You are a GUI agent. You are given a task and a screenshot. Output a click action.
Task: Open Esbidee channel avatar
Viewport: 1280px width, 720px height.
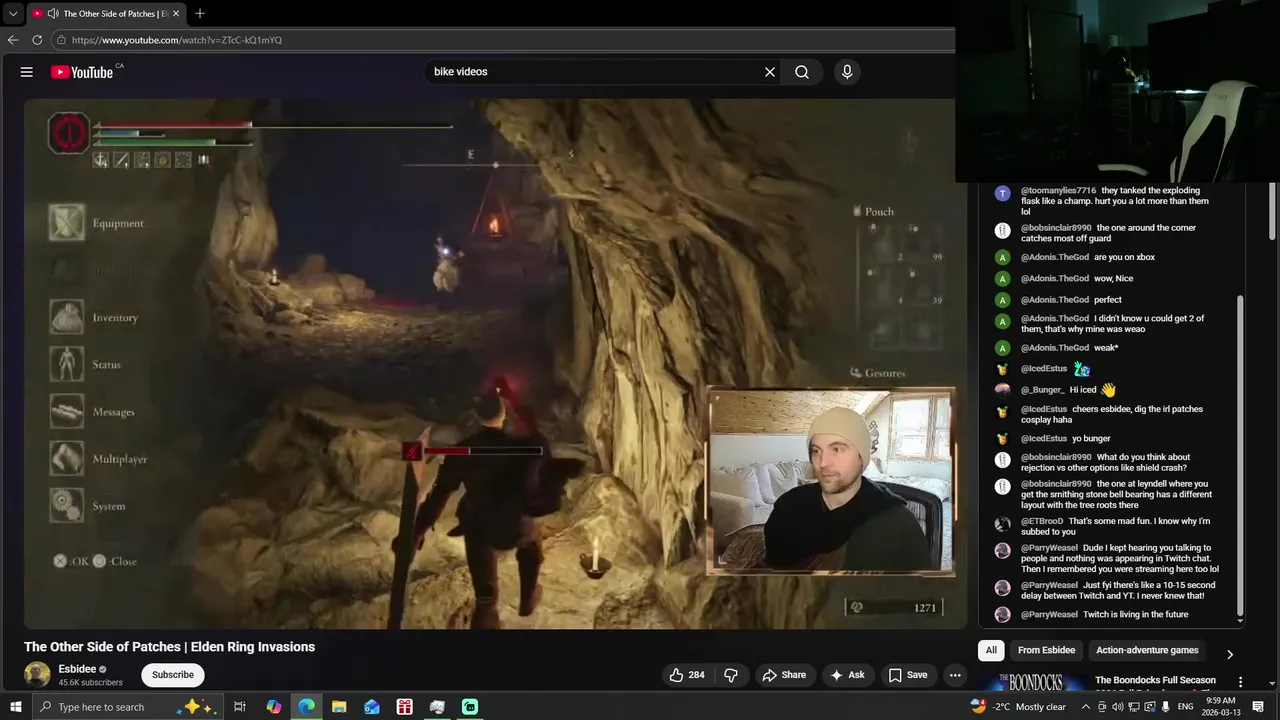point(37,675)
